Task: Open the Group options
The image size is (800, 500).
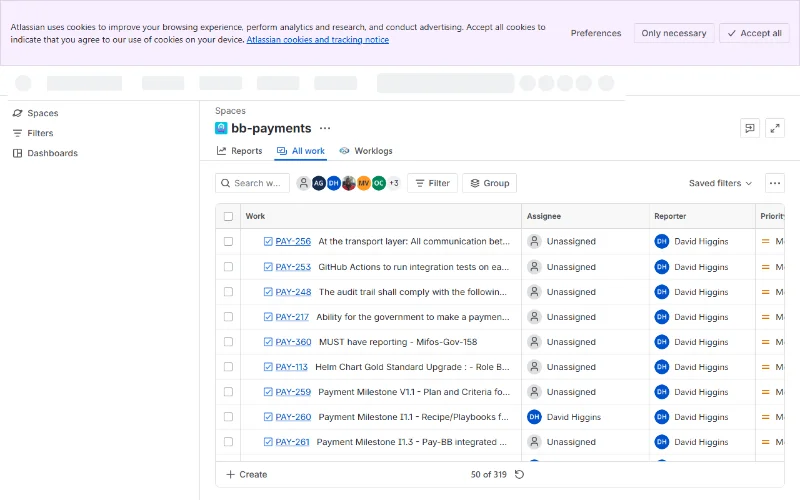Action: click(489, 183)
